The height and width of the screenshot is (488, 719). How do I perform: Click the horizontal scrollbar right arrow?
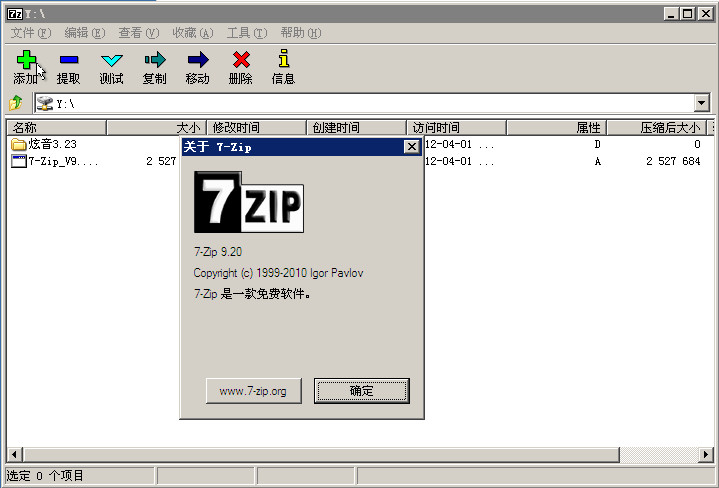click(705, 455)
